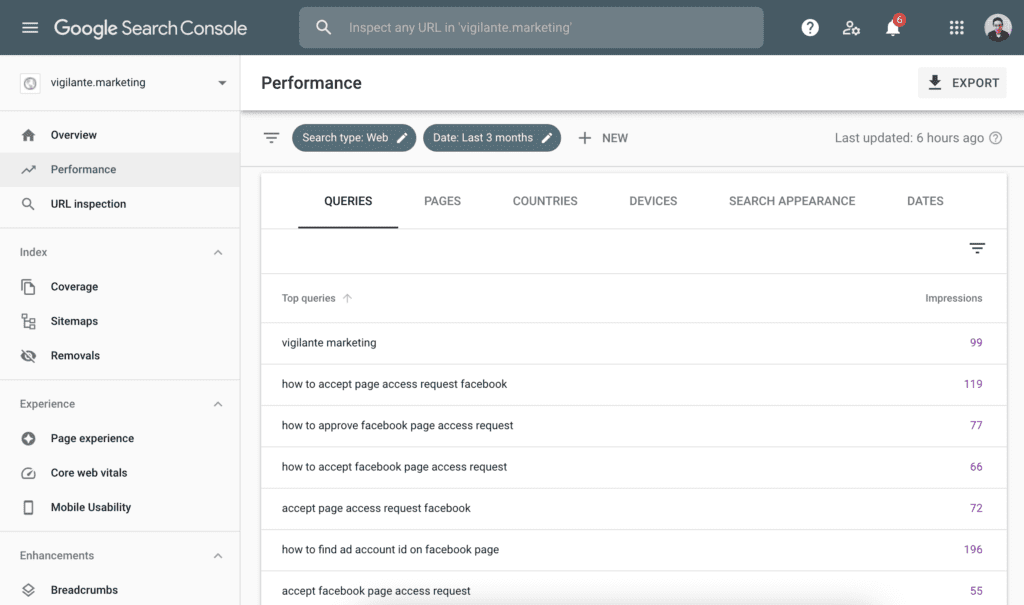Click the 196 impressions value

tap(973, 549)
